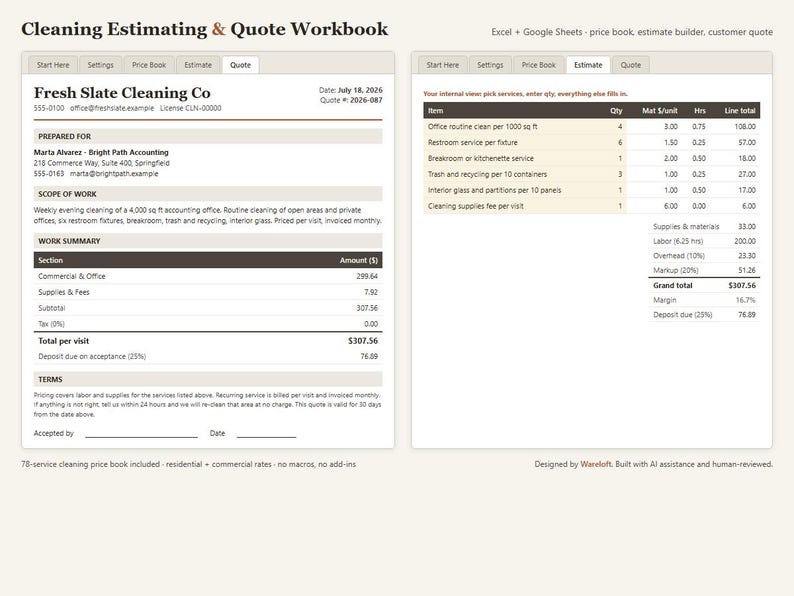
Task: Select the Estimate tab in right panel
Action: [x=588, y=65]
